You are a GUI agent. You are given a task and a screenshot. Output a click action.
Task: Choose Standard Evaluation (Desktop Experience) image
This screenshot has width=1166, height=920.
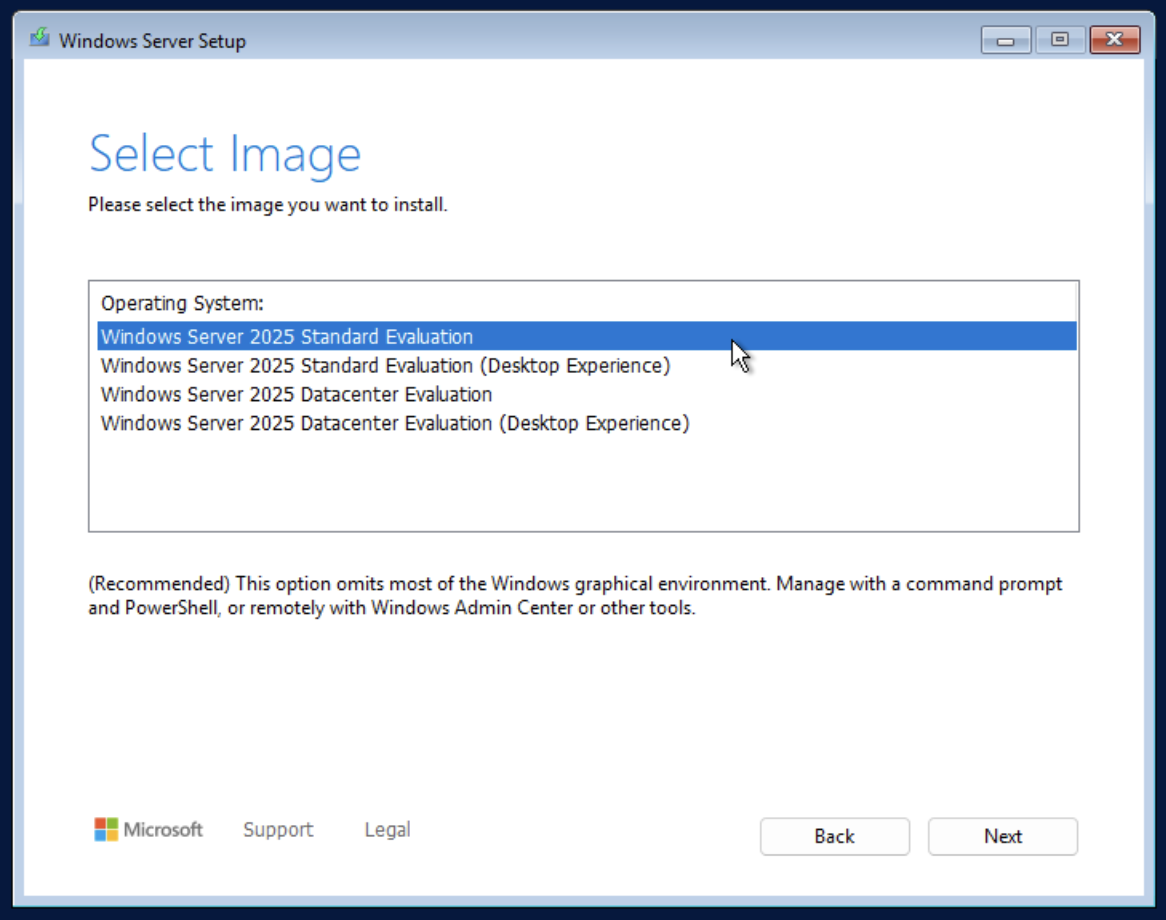click(587, 365)
